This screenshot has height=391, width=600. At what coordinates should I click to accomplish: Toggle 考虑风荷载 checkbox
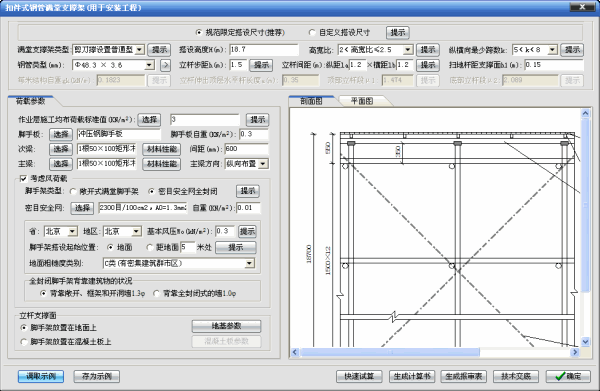click(23, 178)
